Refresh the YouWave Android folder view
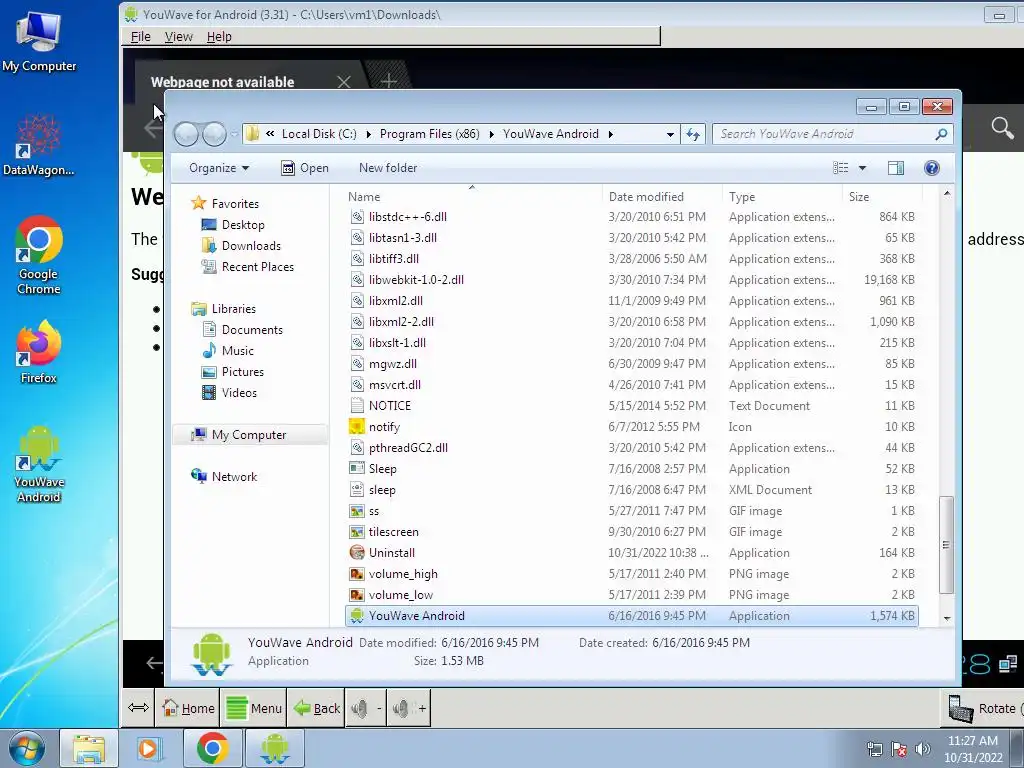Screen dimensions: 1024x768 [x=692, y=135]
